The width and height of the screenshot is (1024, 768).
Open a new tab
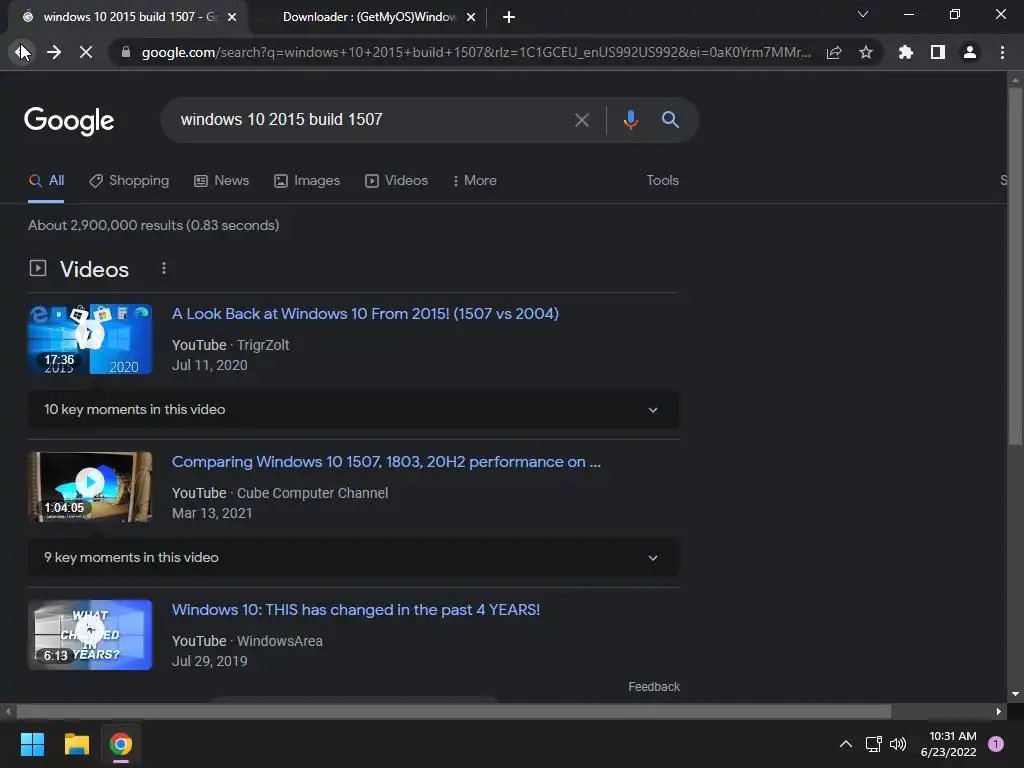click(x=509, y=17)
